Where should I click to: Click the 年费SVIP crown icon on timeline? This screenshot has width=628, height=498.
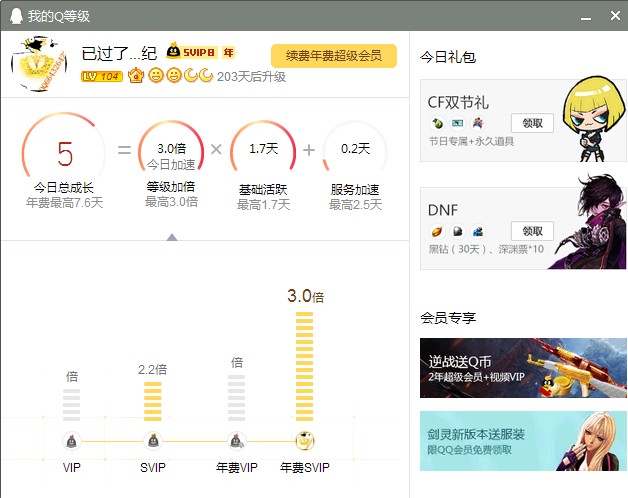[305, 441]
